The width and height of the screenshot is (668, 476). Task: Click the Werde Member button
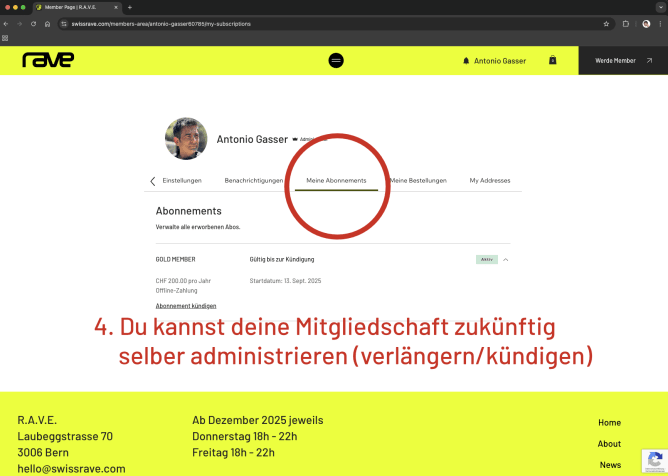[x=623, y=61]
